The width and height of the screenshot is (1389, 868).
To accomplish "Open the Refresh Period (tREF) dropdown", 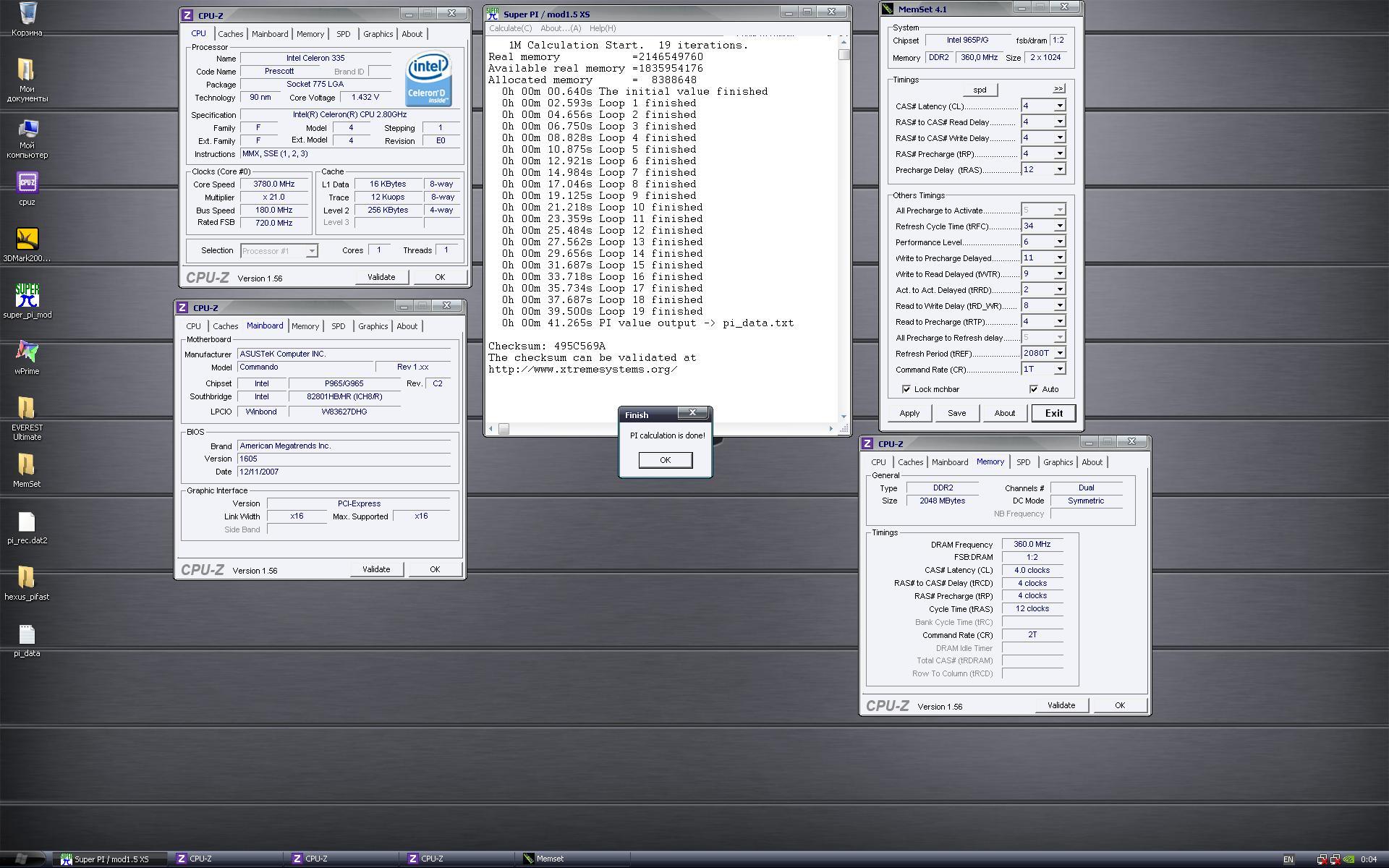I will tap(1060, 353).
